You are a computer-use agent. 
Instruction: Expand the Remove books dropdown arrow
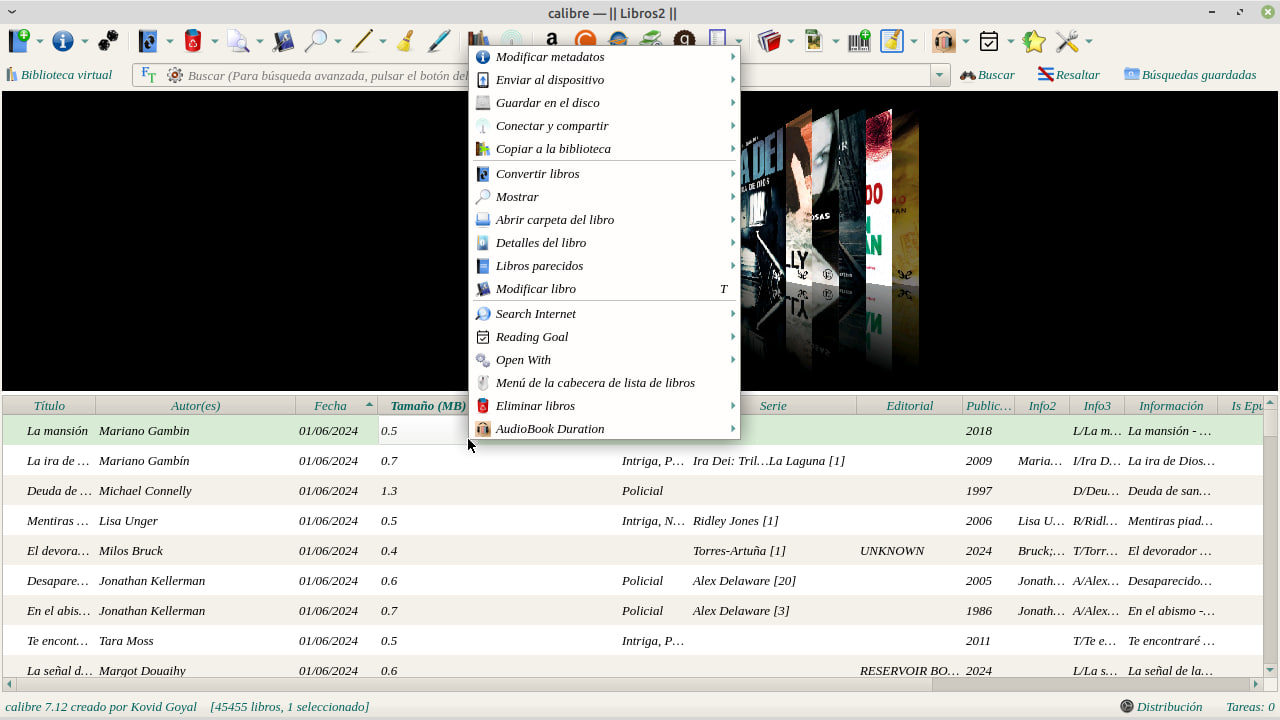coord(215,42)
